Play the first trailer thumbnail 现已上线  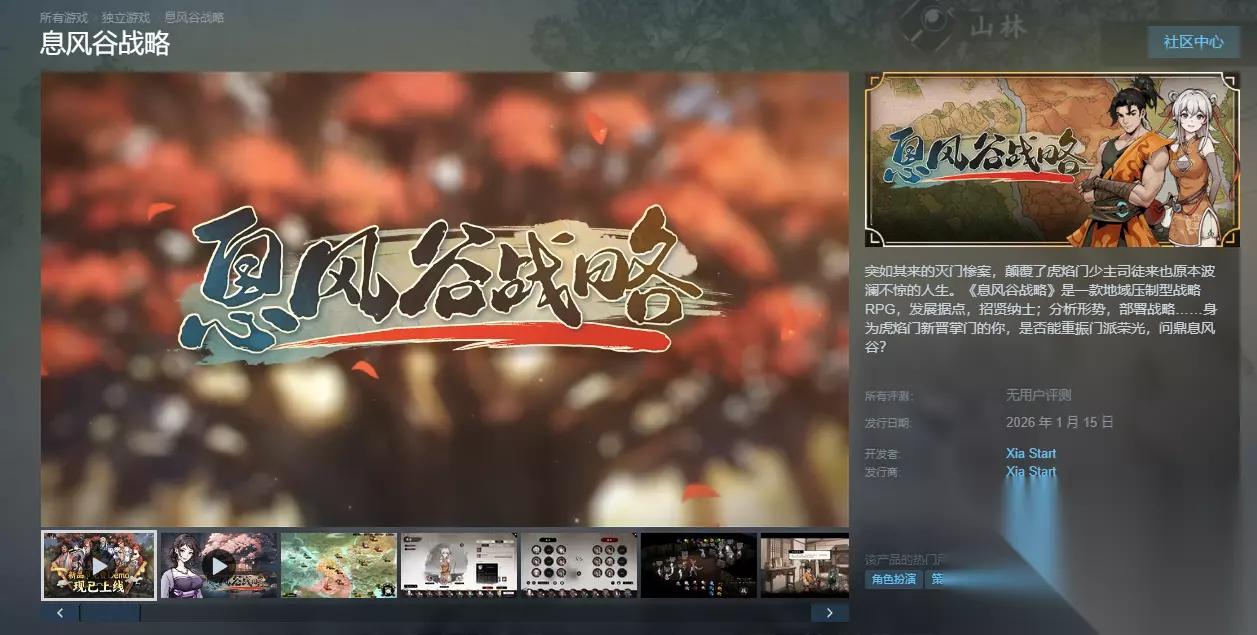pyautogui.click(x=99, y=565)
